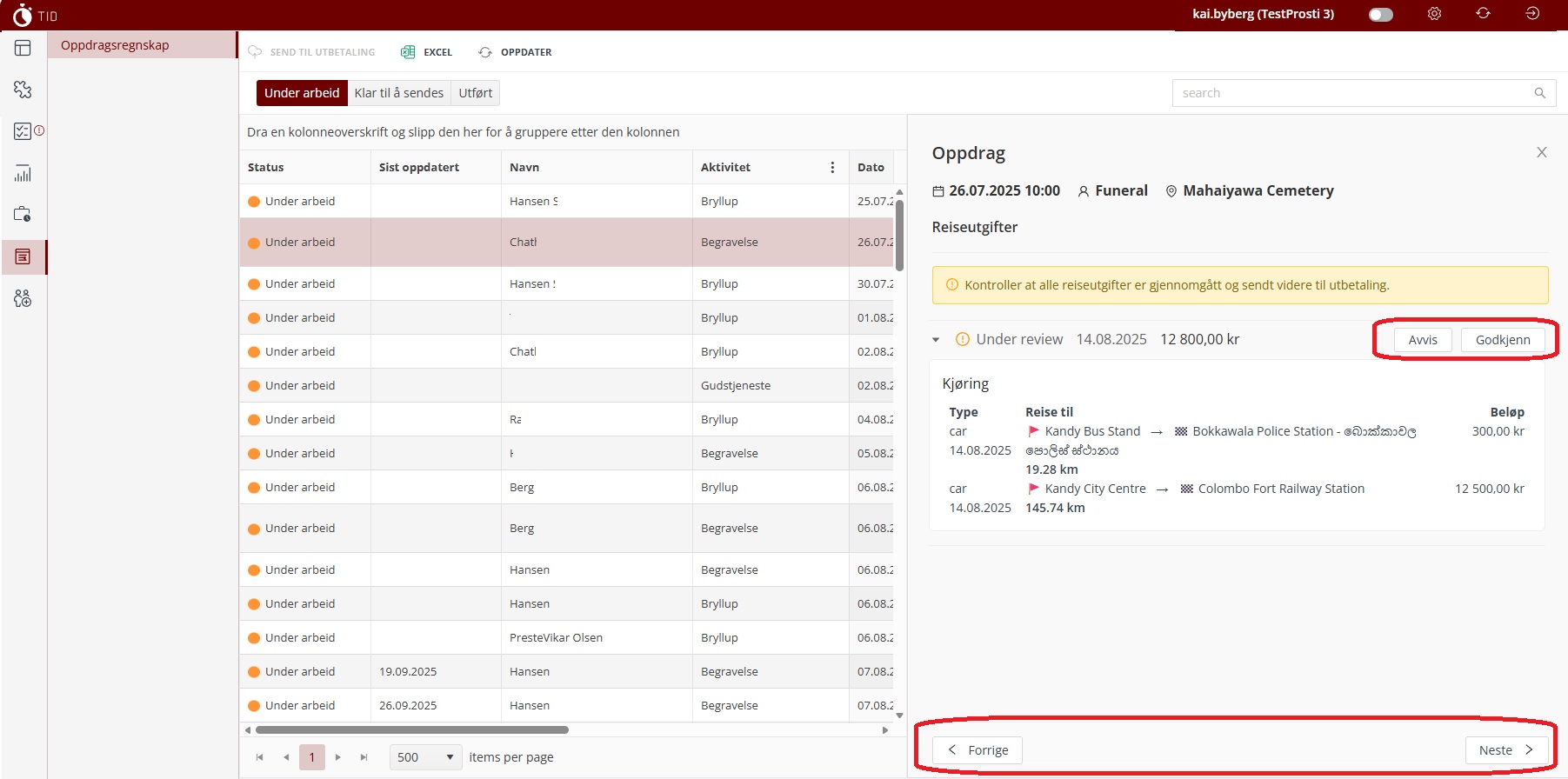The width and height of the screenshot is (1568, 779).
Task: Switch to the Utført tab
Action: (475, 93)
